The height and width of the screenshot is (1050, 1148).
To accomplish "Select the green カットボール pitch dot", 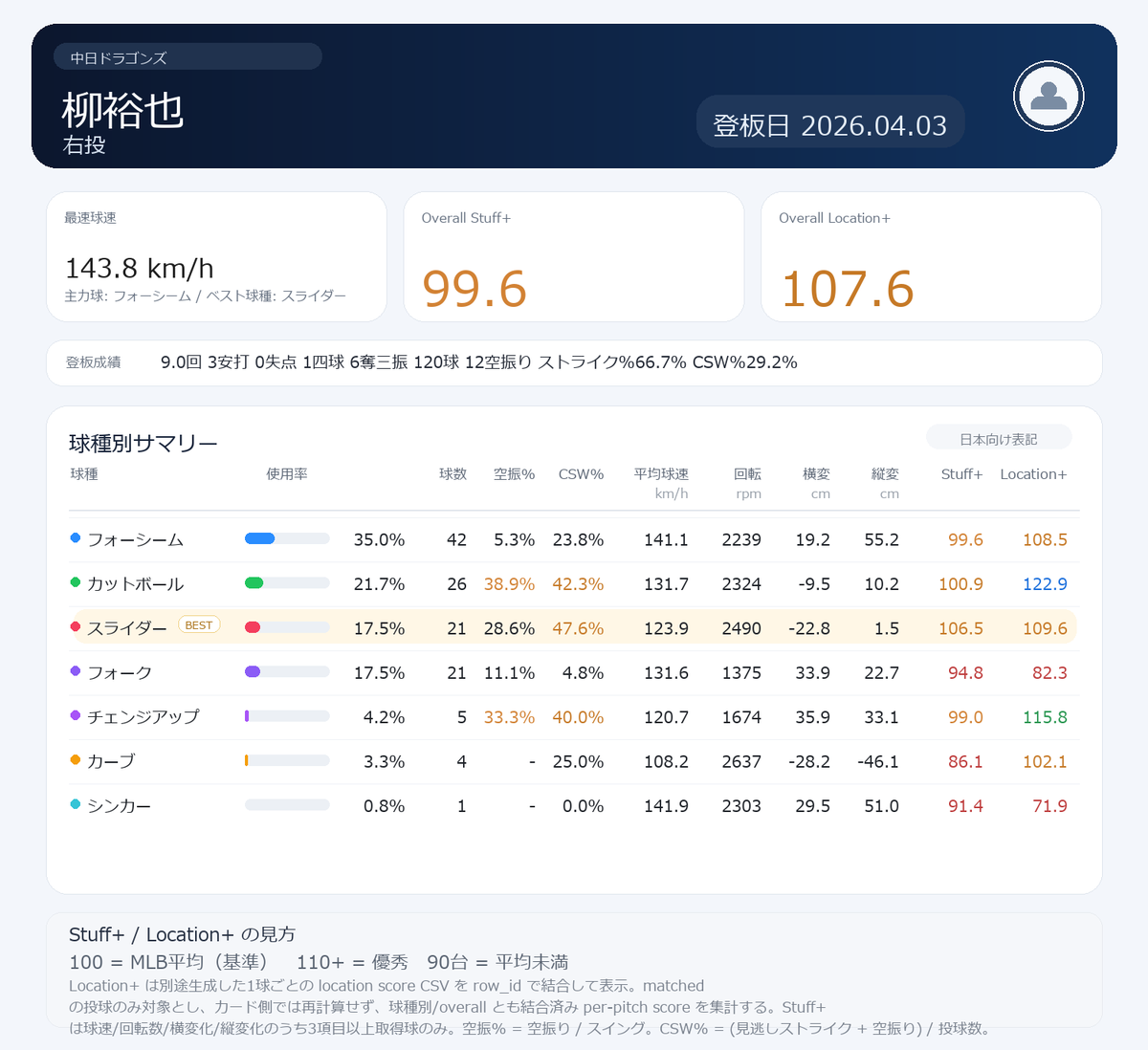I will coord(75,582).
